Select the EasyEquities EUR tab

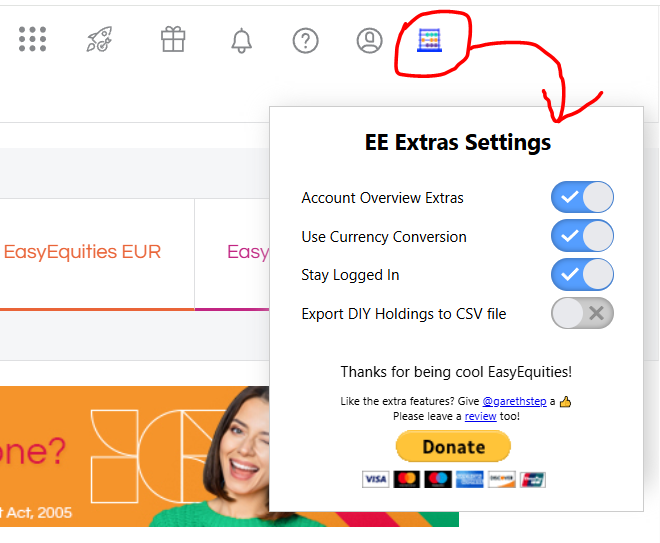click(97, 254)
